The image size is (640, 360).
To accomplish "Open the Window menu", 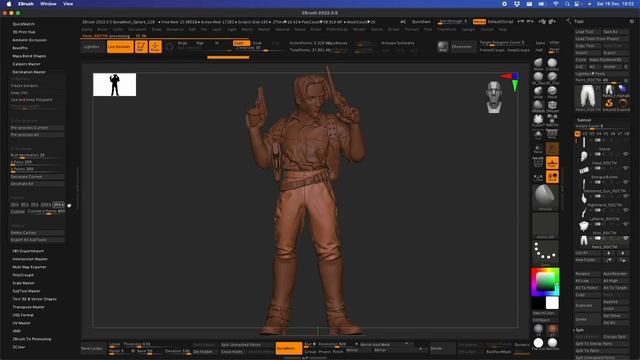I will pyautogui.click(x=48, y=4).
